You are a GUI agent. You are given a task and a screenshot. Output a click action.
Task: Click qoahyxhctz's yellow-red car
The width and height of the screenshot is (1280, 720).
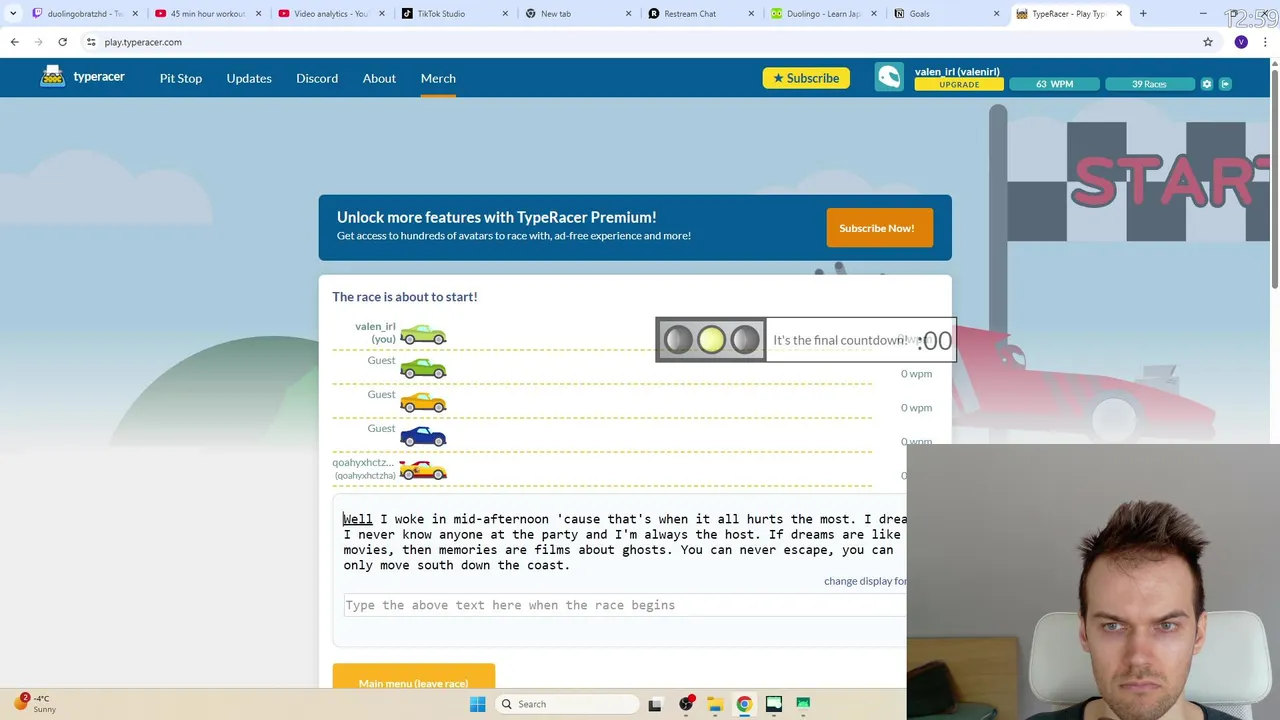(423, 470)
